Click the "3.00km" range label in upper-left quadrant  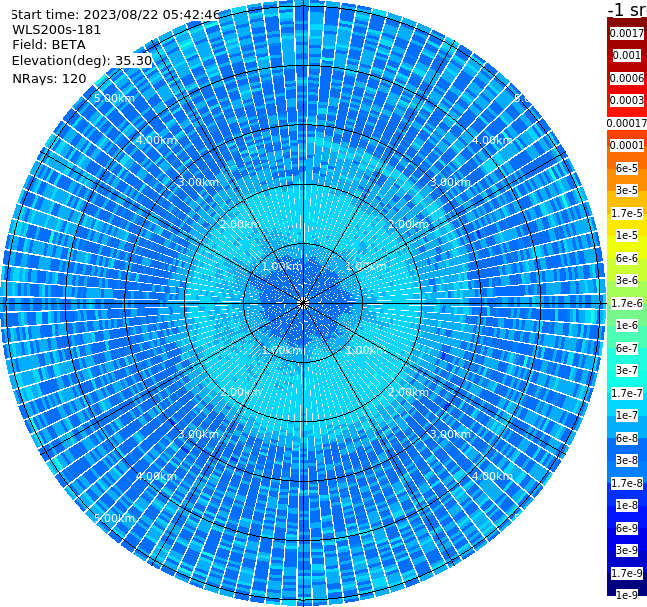(198, 182)
